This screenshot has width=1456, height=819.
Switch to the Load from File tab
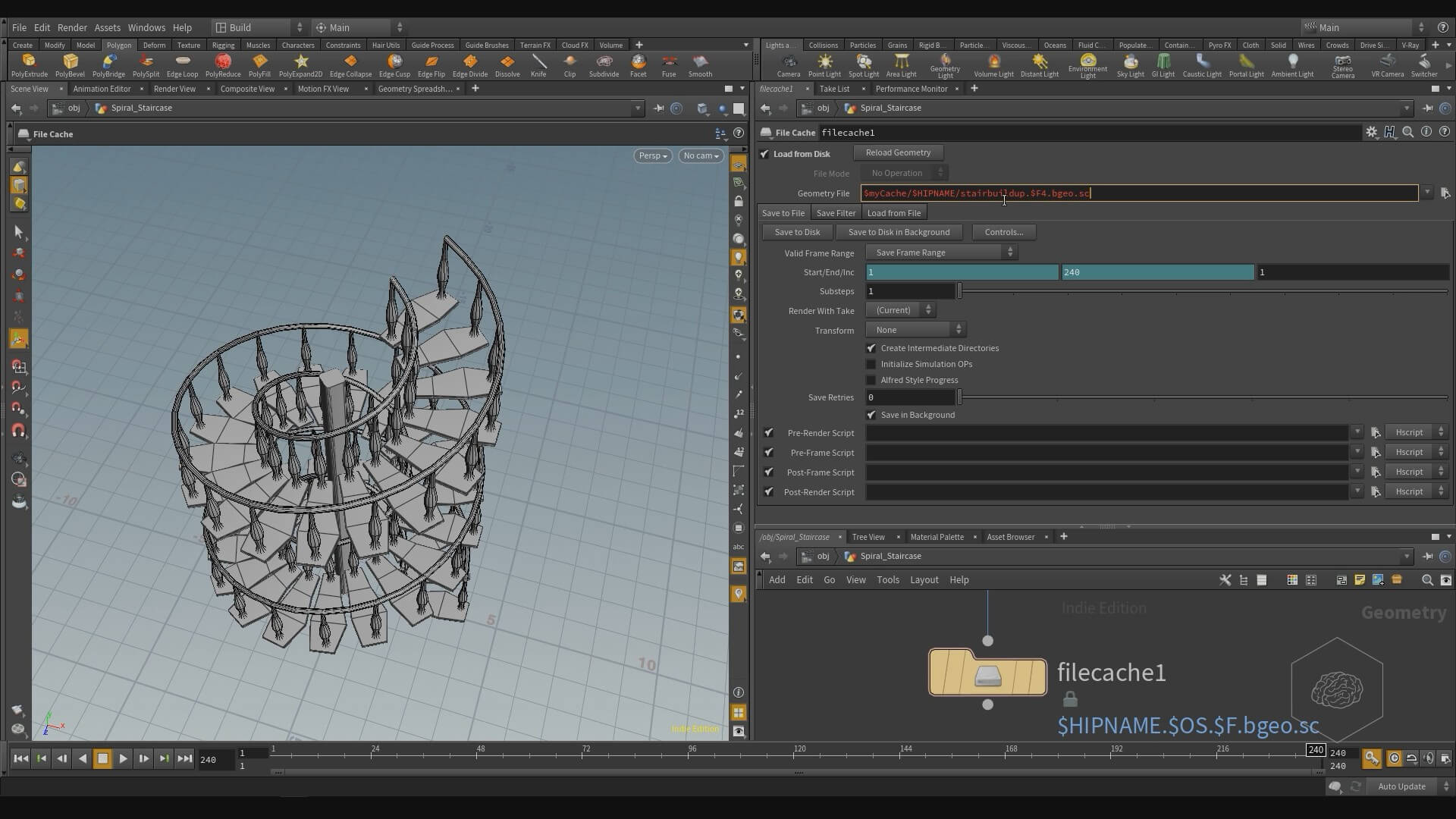[x=893, y=213]
